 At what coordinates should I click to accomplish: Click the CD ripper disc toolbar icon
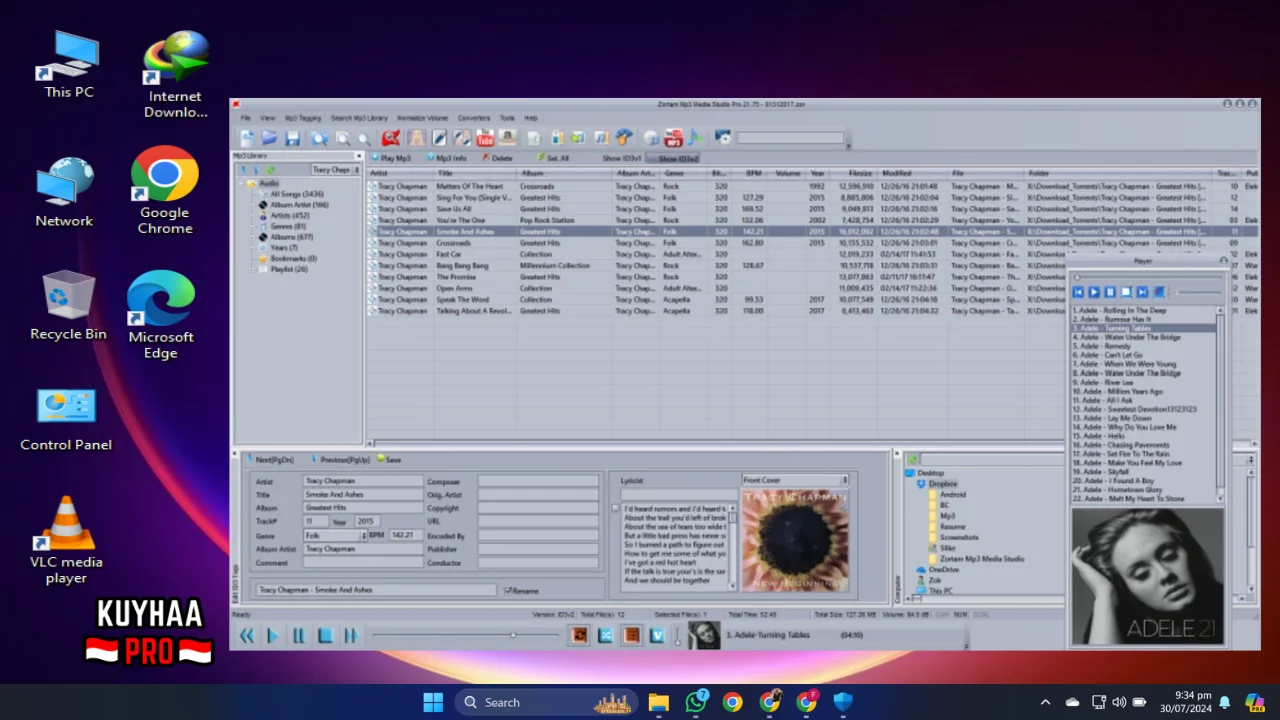[651, 138]
